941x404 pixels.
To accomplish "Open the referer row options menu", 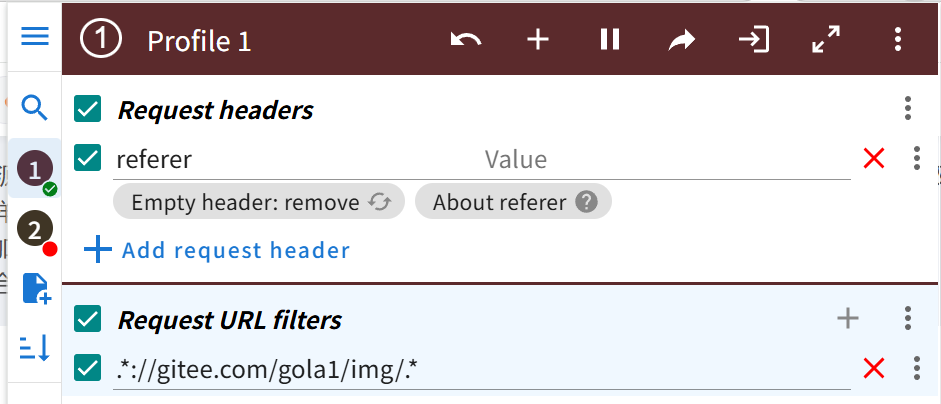I will [916, 158].
